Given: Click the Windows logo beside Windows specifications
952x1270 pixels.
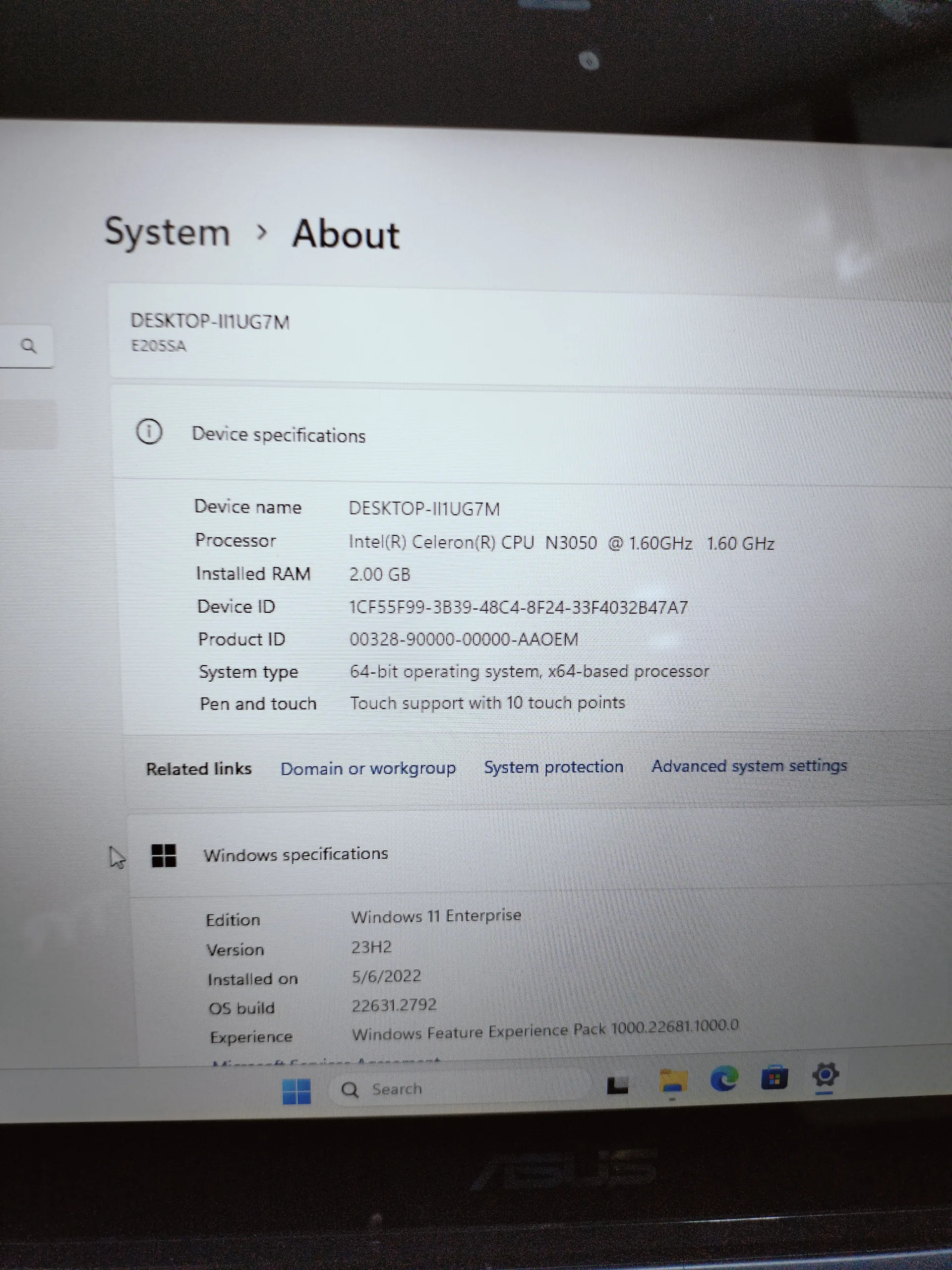Looking at the screenshot, I should (164, 854).
